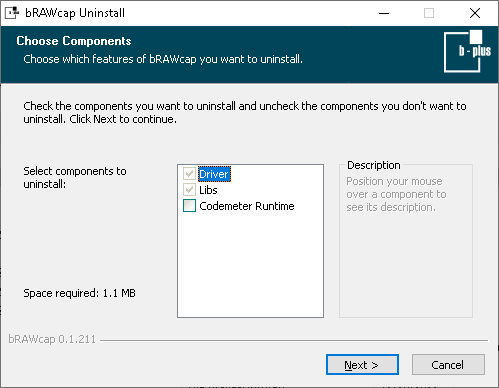Minimize the bRAWcap Uninstall window
Screen dimensions: 499x388
click(384, 13)
